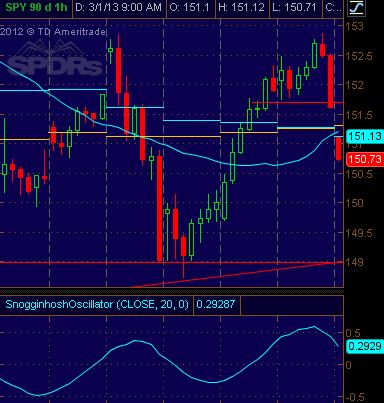Click the High price readout H: 151.12
Image resolution: width=384 pixels, height=403 pixels.
241,7
